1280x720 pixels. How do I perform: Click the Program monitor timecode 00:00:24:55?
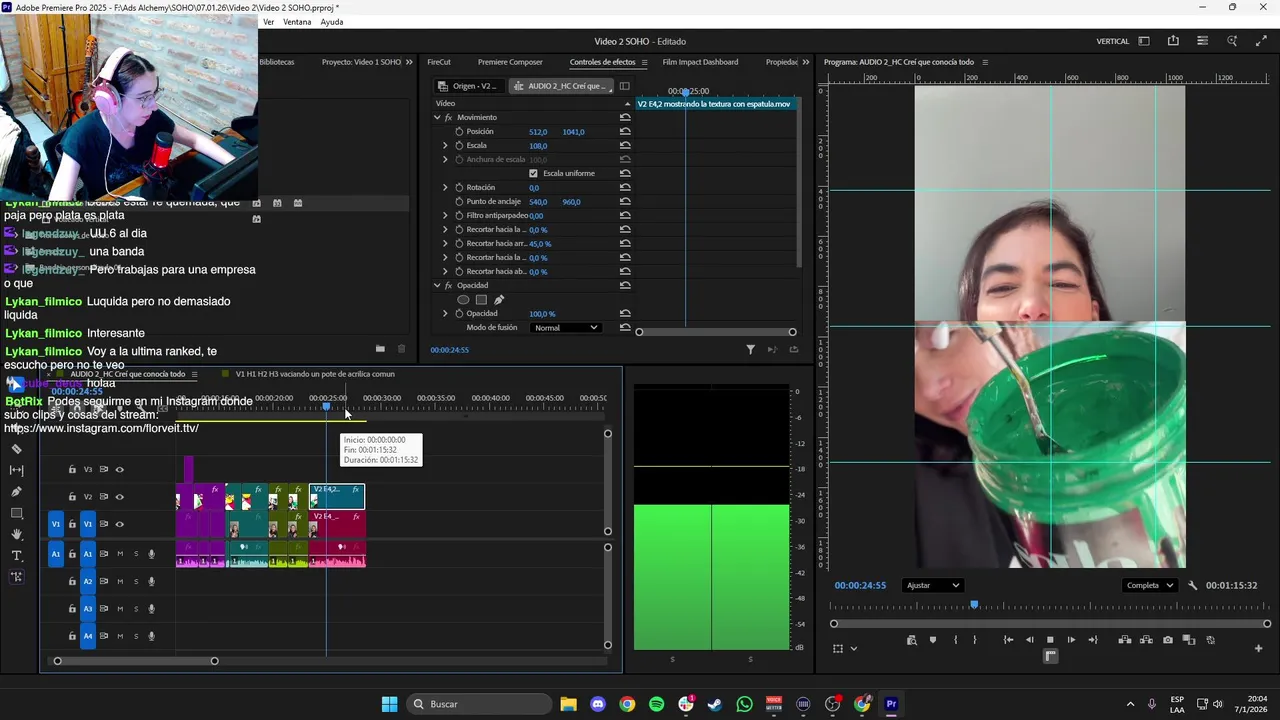861,585
